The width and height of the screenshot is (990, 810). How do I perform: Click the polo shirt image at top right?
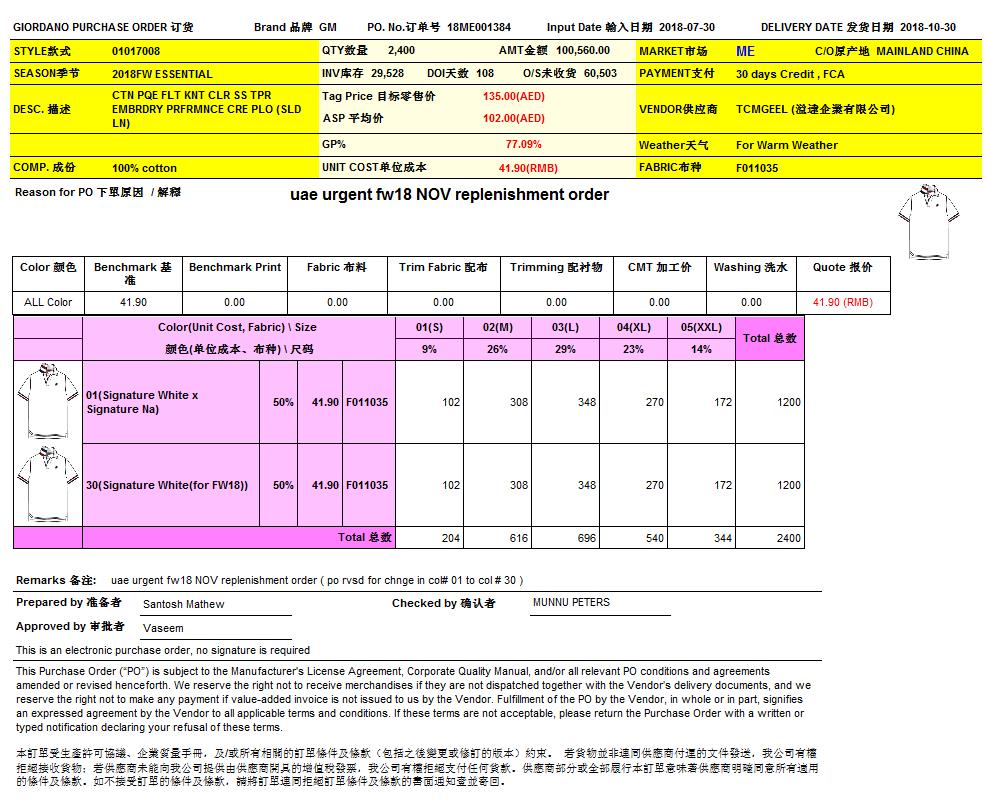point(929,220)
